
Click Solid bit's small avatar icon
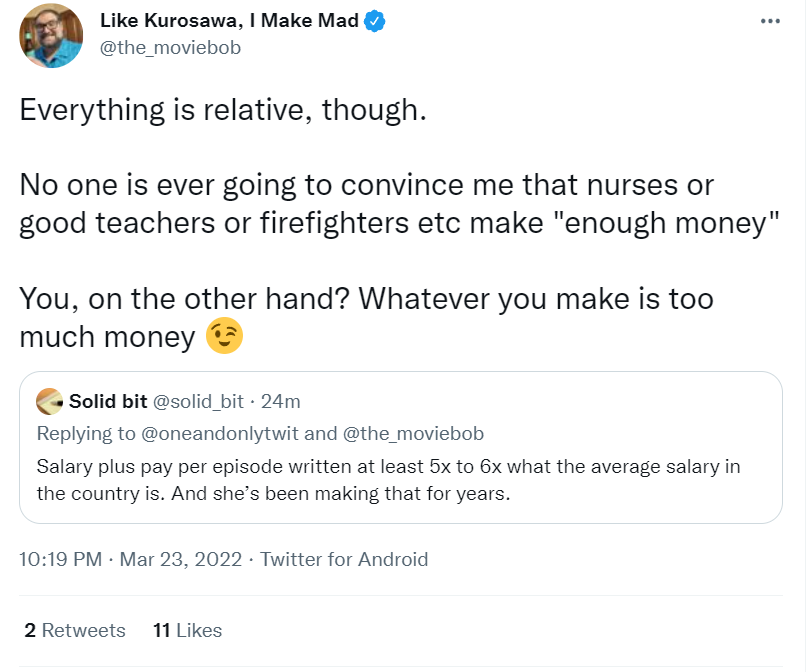[x=50, y=402]
